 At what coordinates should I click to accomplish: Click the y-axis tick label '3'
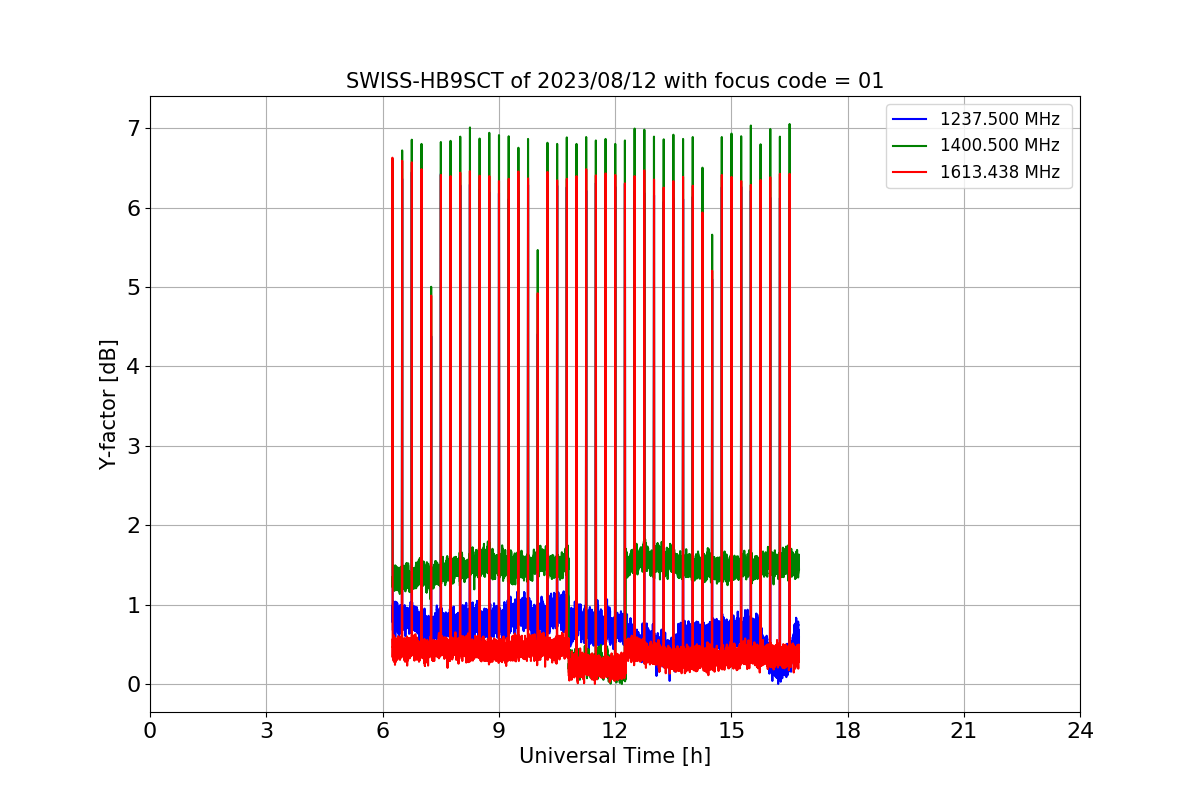tap(134, 447)
